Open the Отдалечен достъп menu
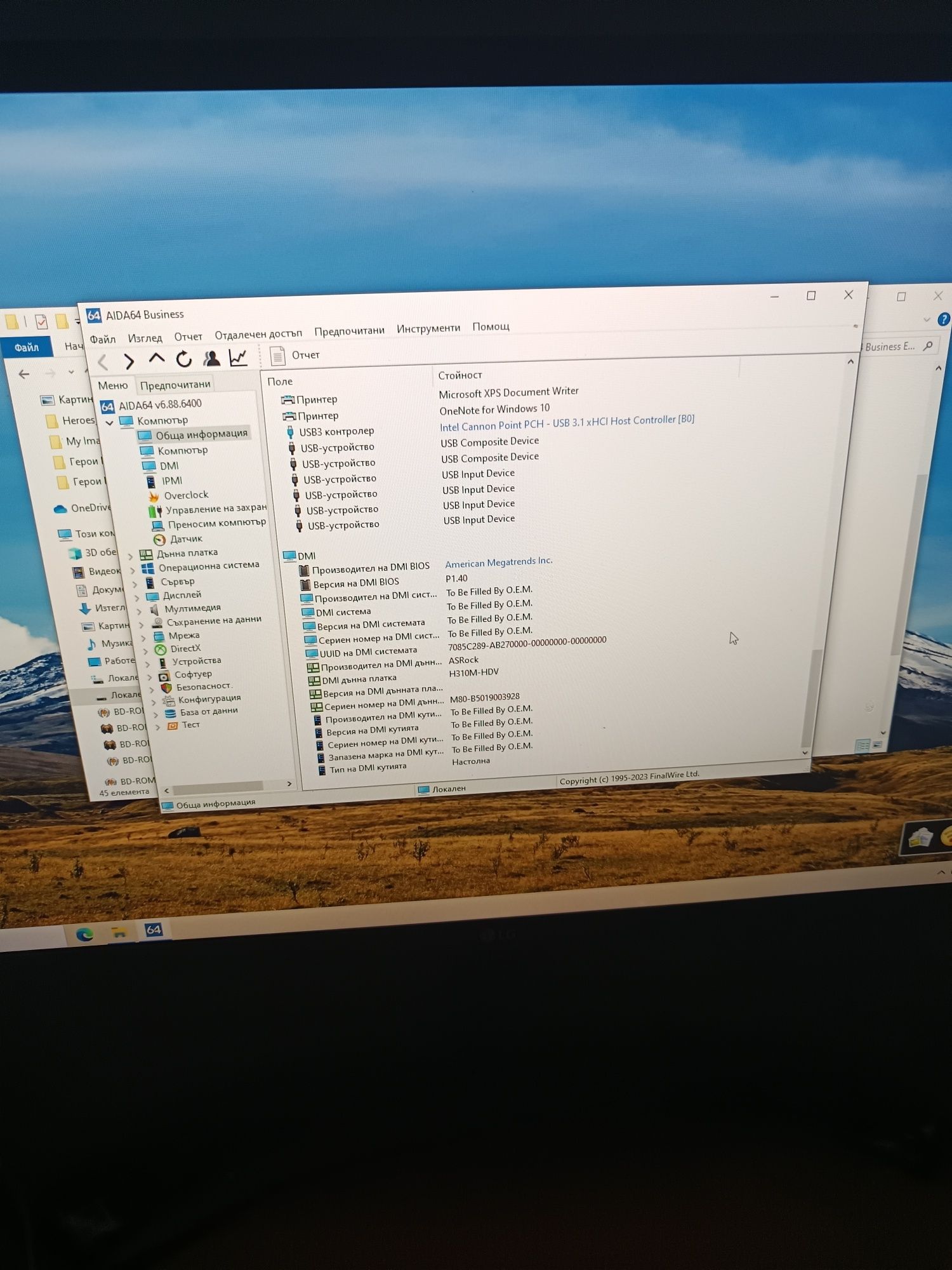Image resolution: width=952 pixels, height=1270 pixels. [x=258, y=334]
